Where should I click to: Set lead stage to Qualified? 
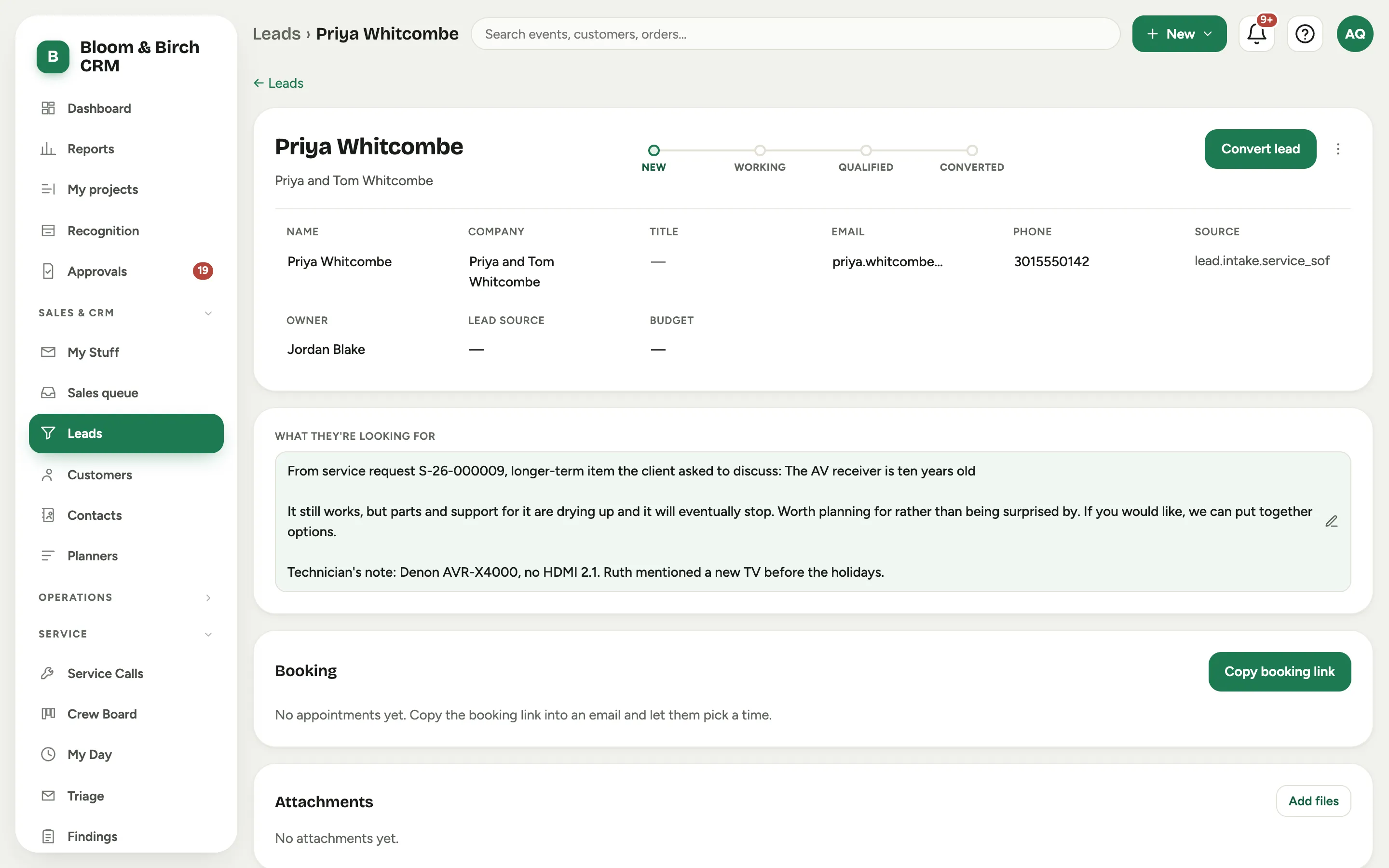point(866,158)
